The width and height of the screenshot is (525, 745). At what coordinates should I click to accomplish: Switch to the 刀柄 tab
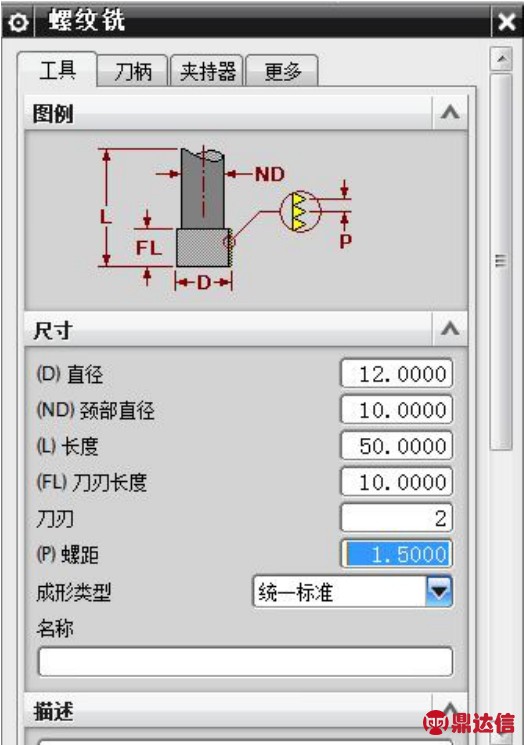click(x=133, y=71)
